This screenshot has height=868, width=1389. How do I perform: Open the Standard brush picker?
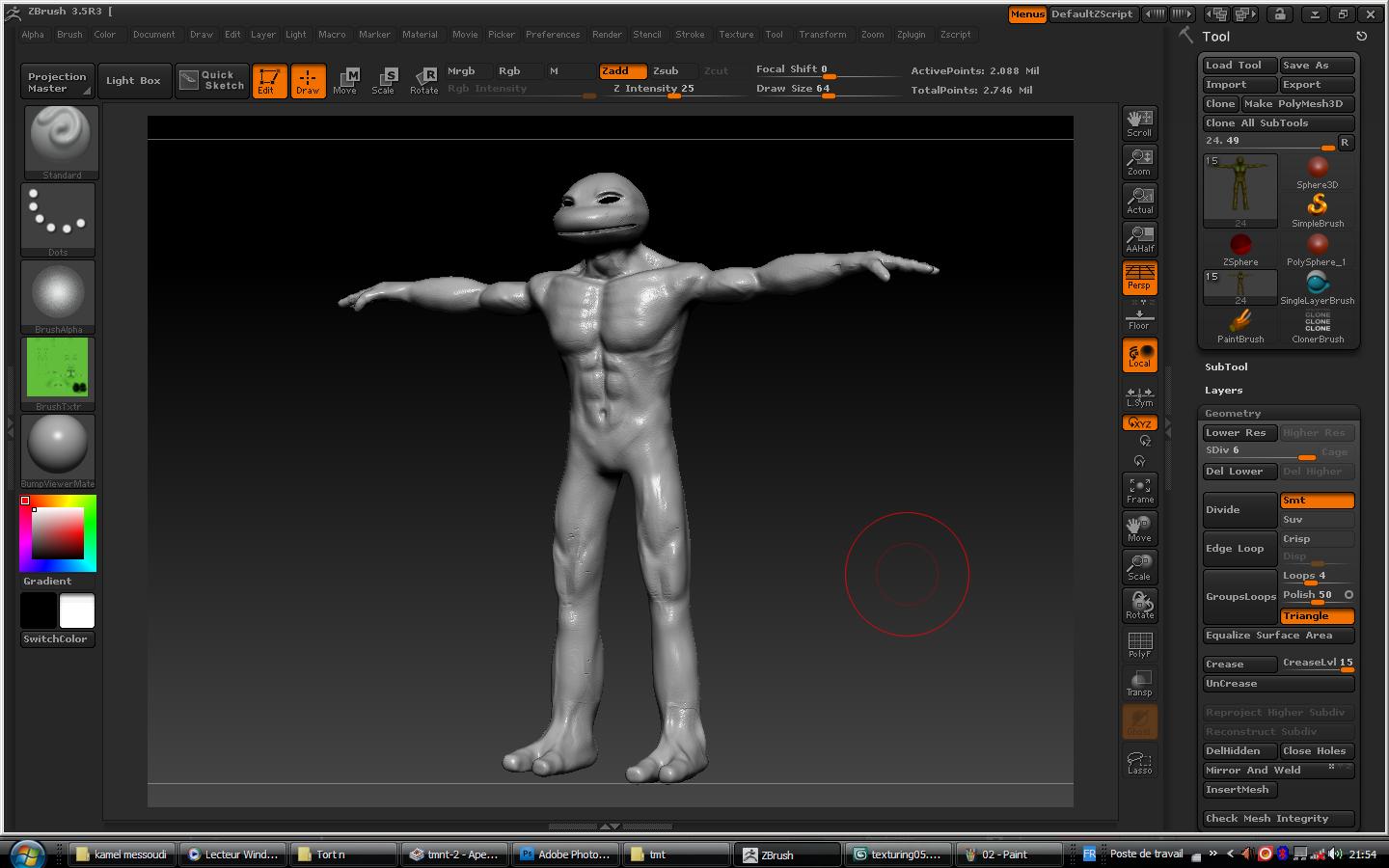click(61, 142)
